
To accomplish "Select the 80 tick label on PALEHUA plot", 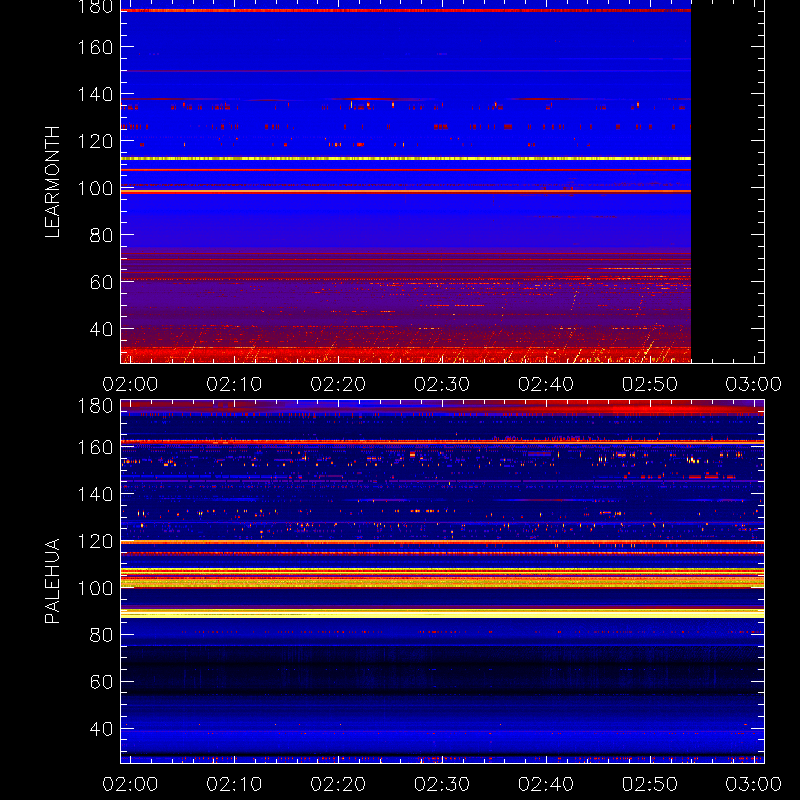I will pyautogui.click(x=101, y=635).
